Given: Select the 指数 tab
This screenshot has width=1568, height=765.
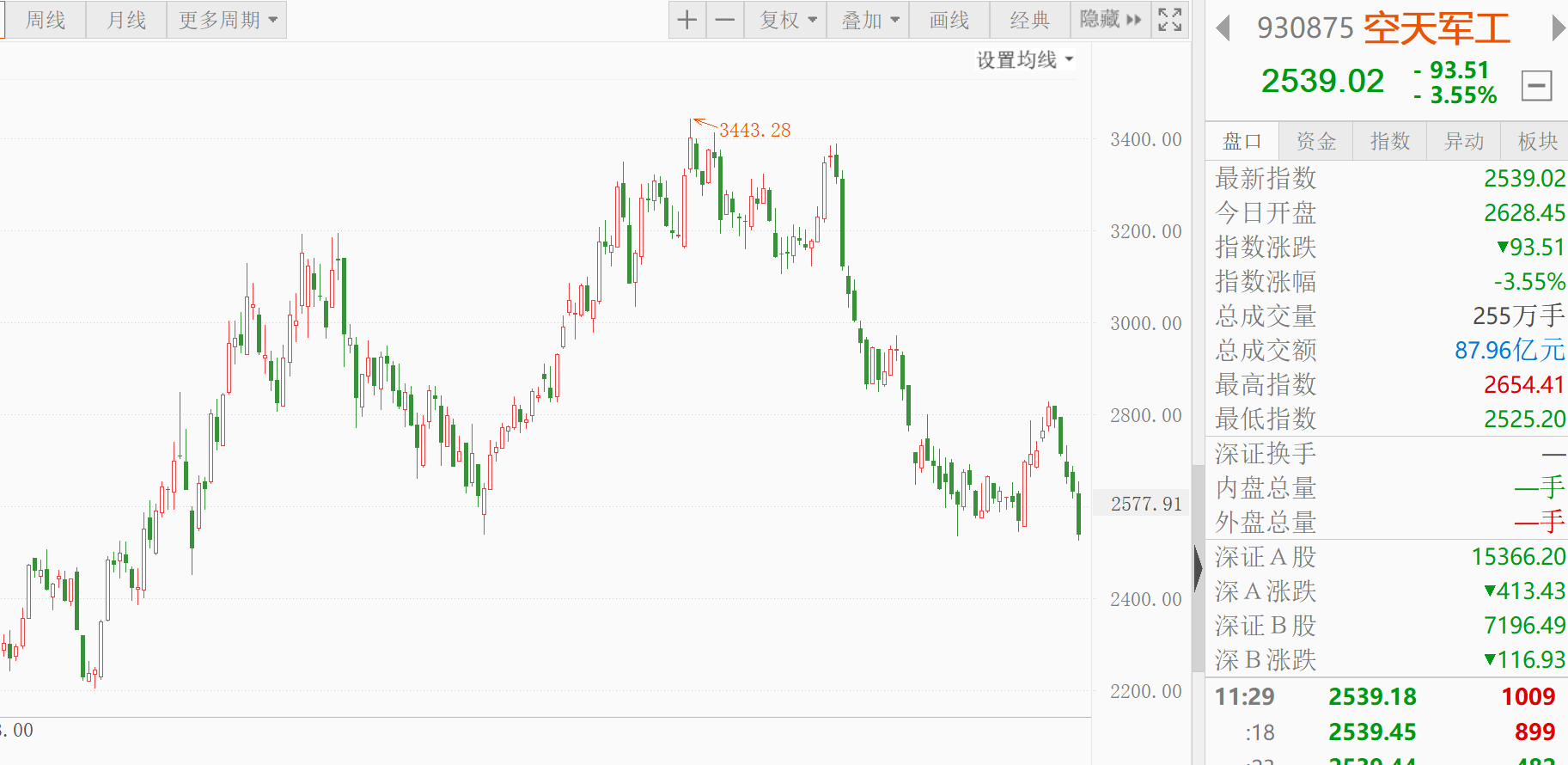Looking at the screenshot, I should 1390,141.
